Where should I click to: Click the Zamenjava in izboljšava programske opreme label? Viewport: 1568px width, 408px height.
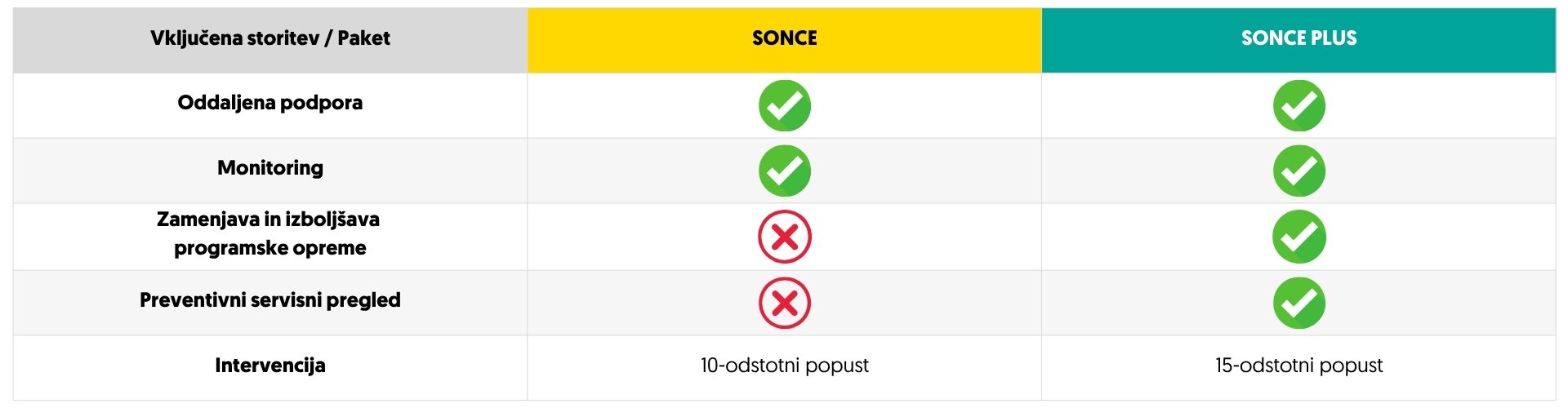pos(269,233)
